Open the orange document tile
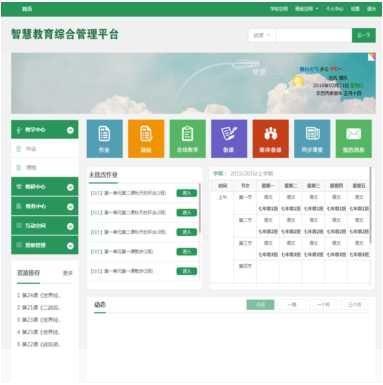 (x=146, y=139)
